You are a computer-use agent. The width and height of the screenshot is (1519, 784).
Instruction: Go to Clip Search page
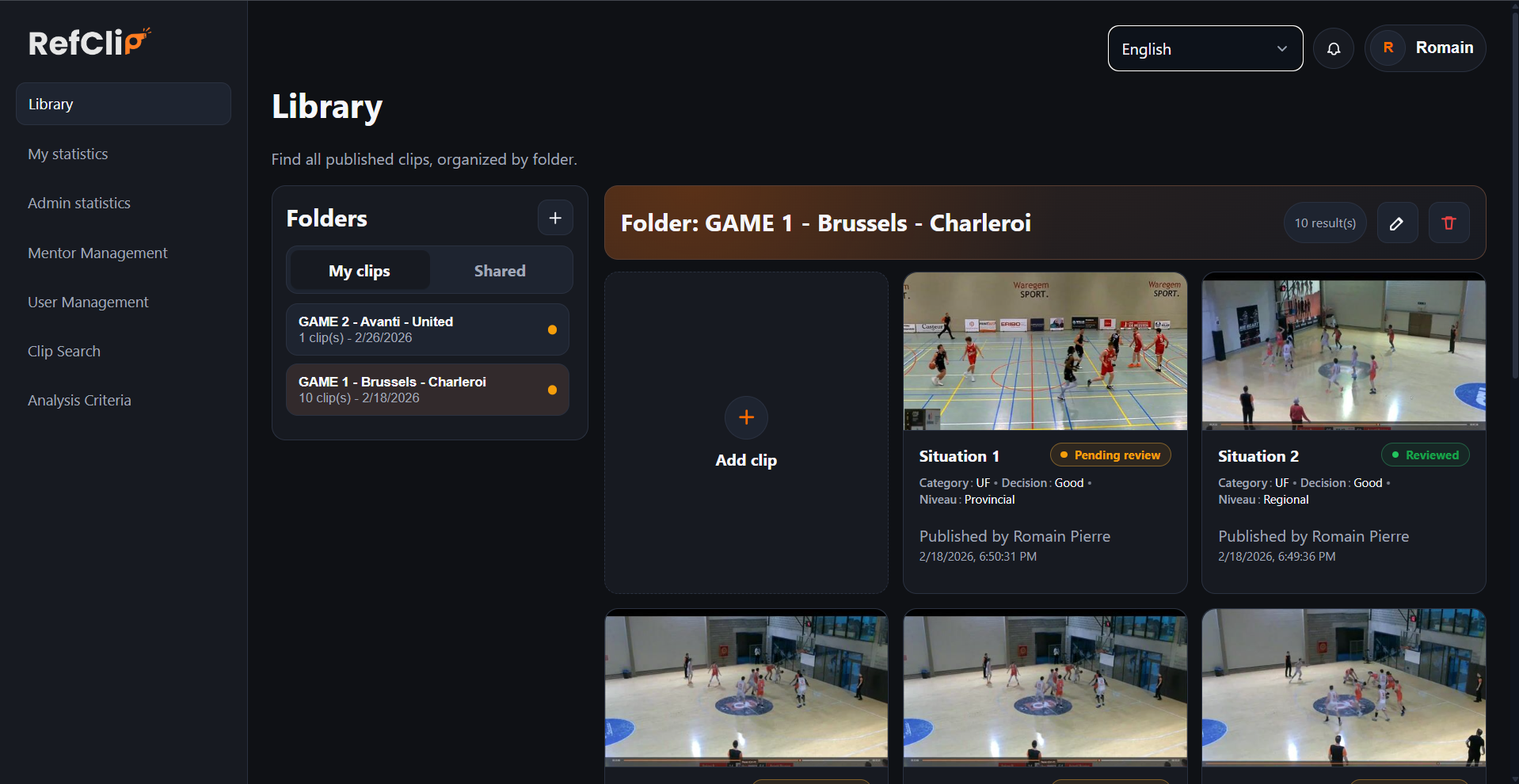64,351
